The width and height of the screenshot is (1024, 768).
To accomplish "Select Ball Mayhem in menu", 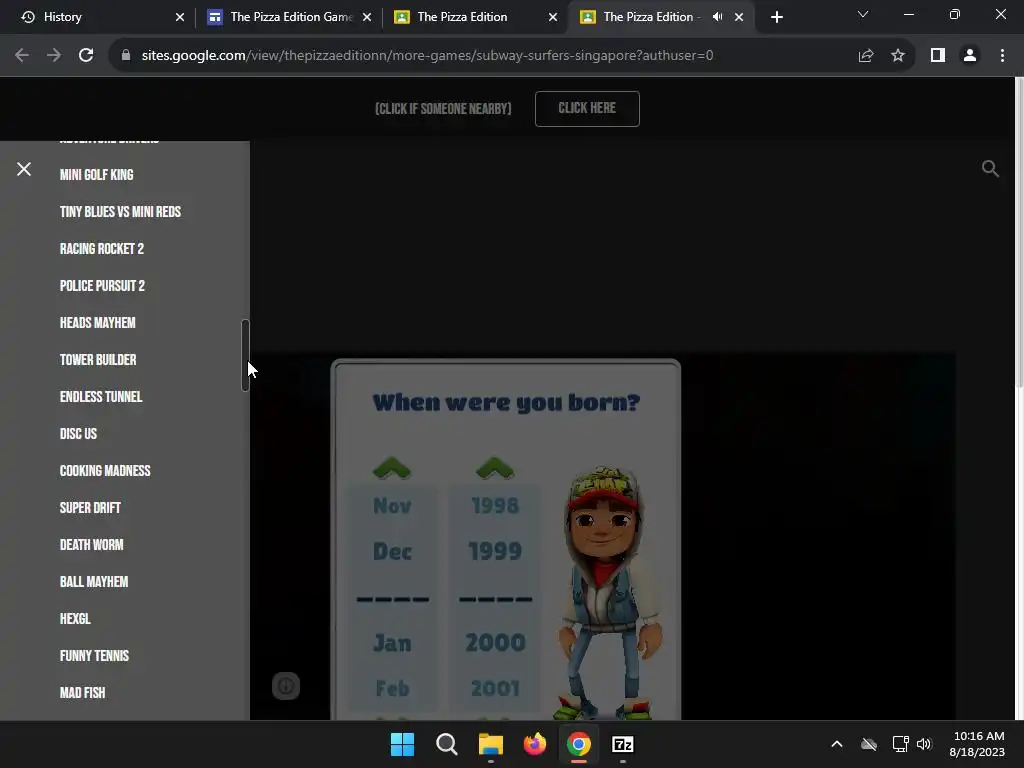I will tap(94, 582).
